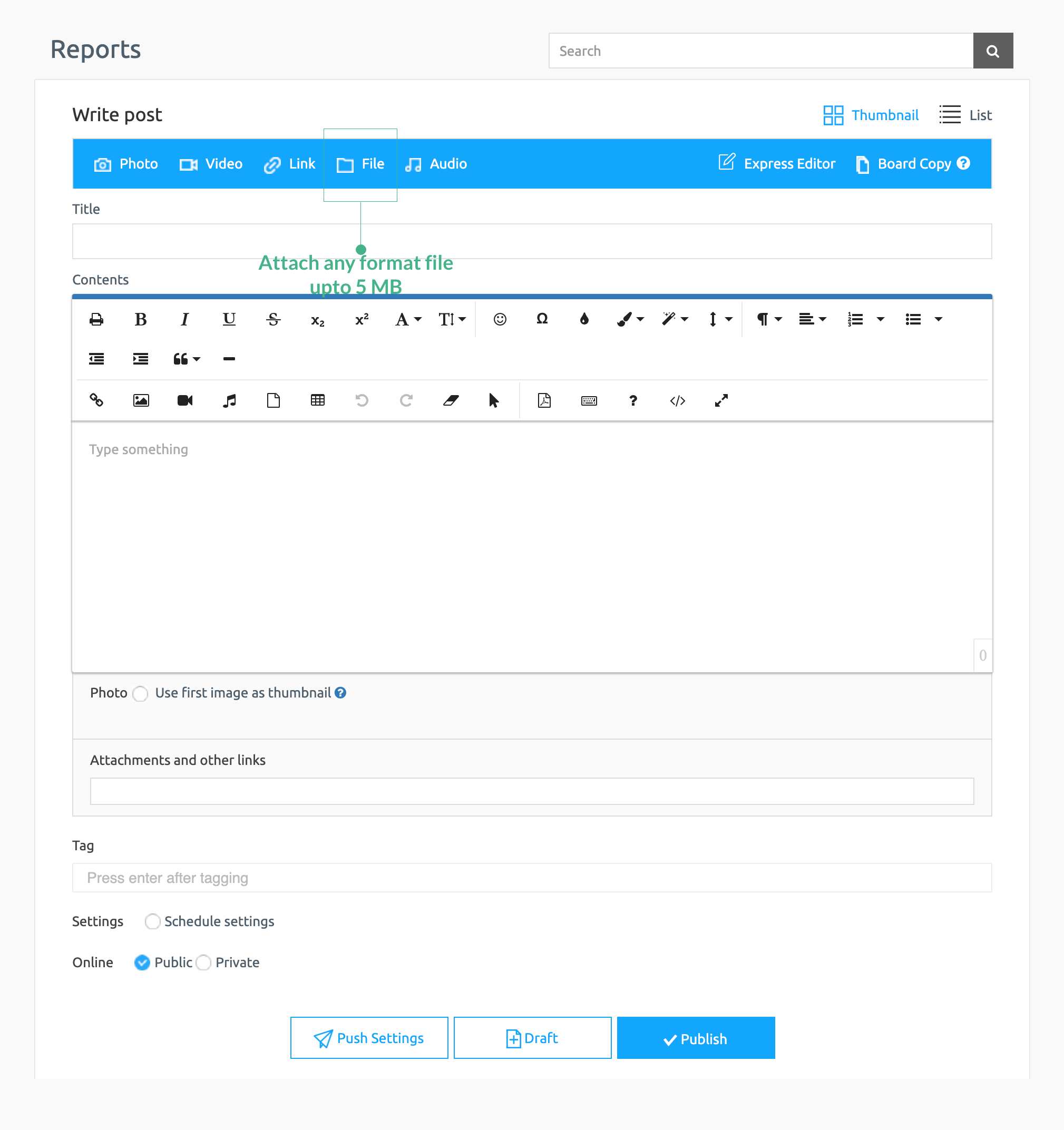Switch to List view
The height and width of the screenshot is (1130, 1064).
click(x=965, y=115)
